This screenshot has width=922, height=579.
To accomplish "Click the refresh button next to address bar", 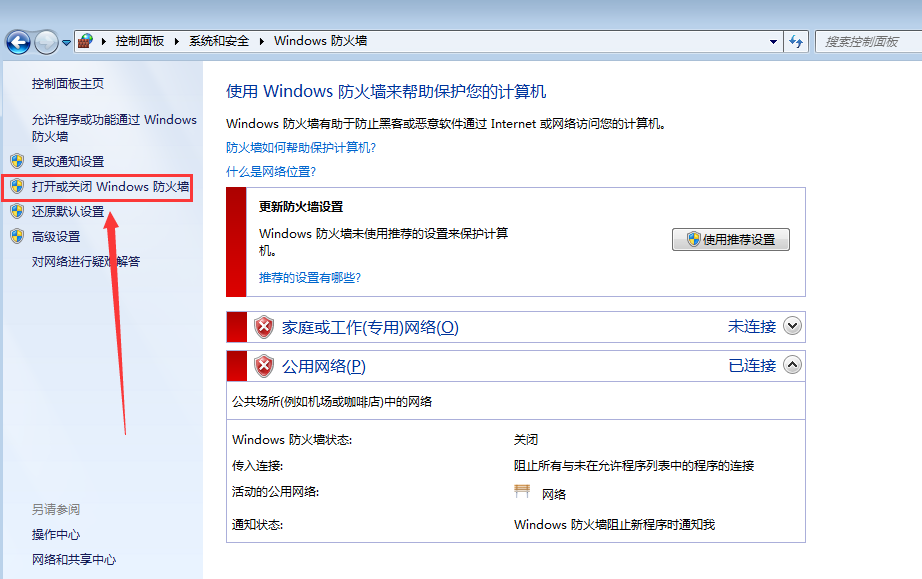I will 796,41.
